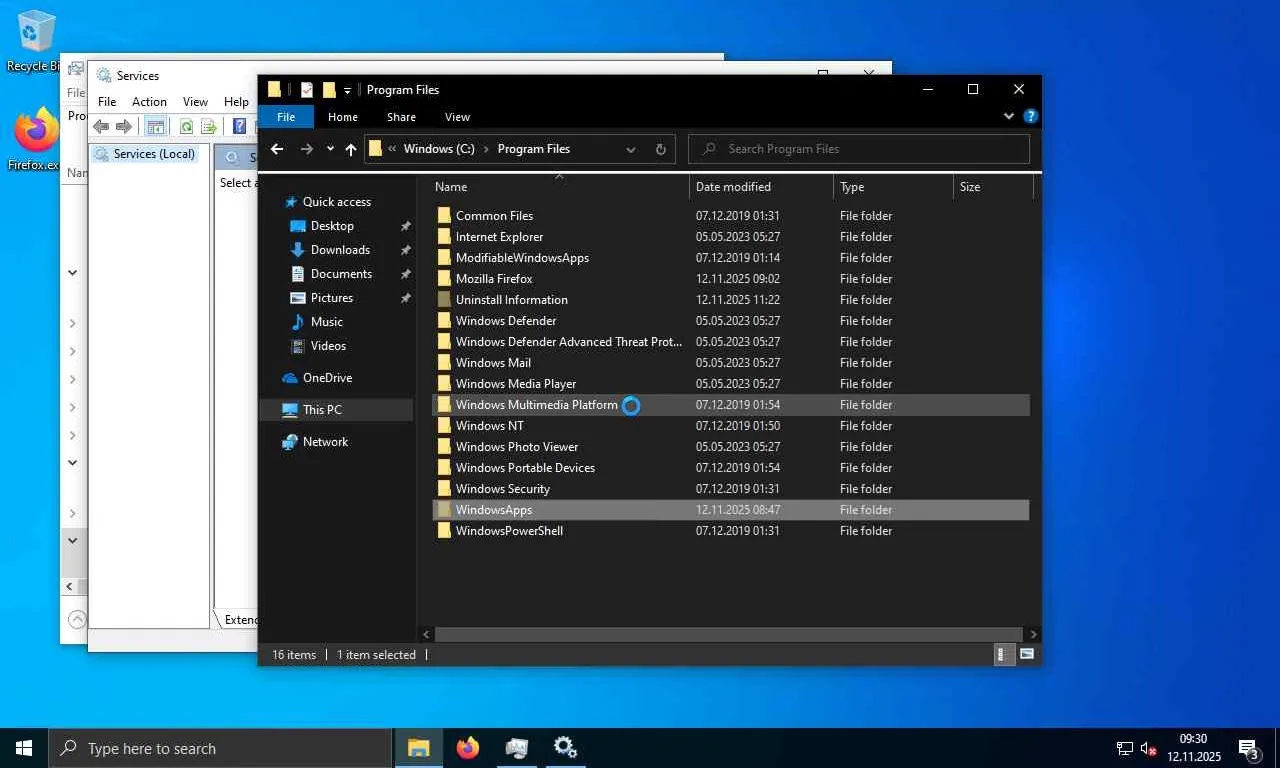Open the Windows Start menu
1280x768 pixels.
(x=24, y=748)
